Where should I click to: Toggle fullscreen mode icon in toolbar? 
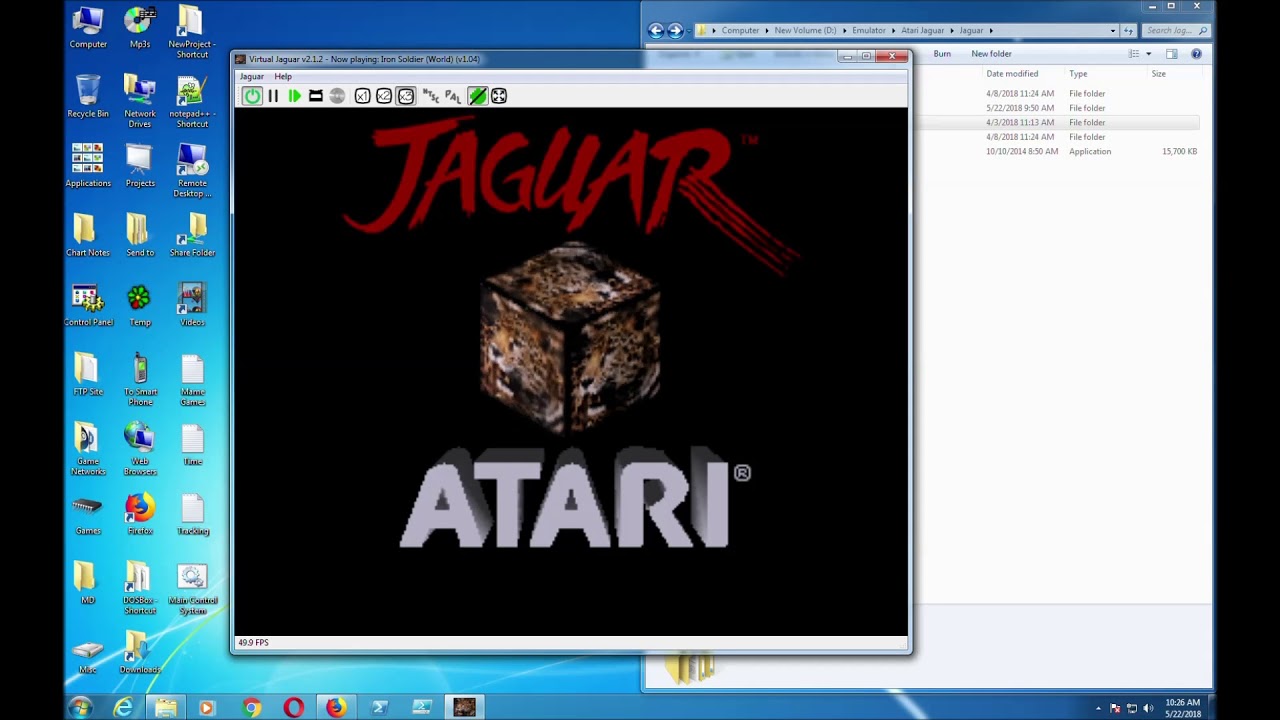coord(499,96)
